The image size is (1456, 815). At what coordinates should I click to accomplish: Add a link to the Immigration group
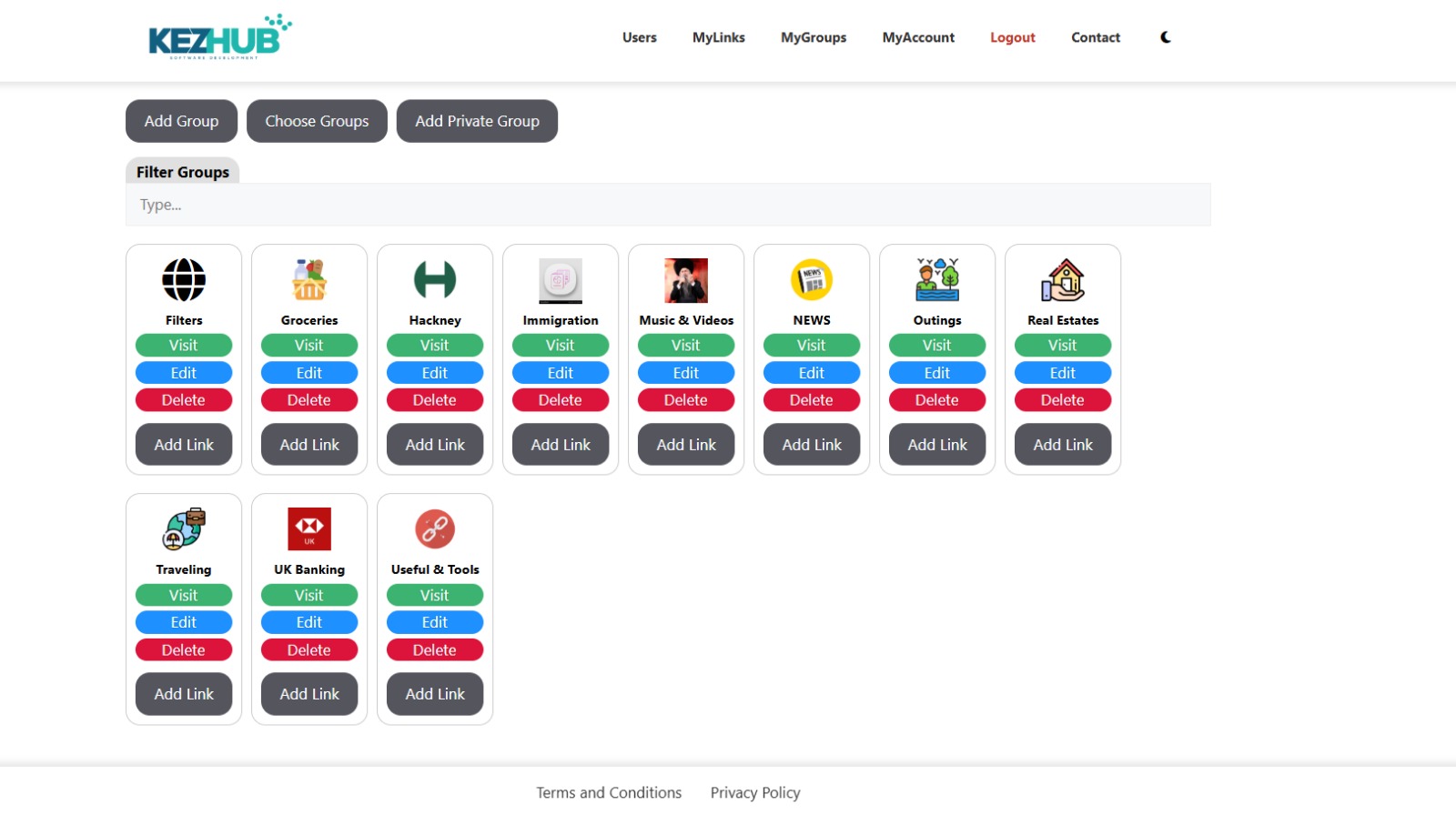click(x=561, y=445)
